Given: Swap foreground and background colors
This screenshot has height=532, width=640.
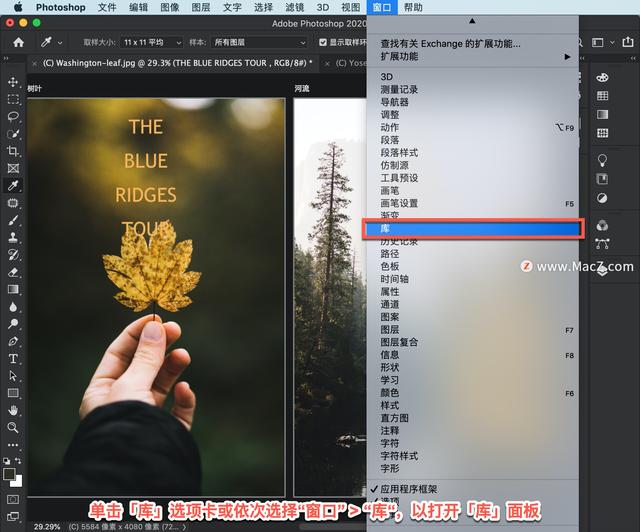Looking at the screenshot, I should [19, 462].
